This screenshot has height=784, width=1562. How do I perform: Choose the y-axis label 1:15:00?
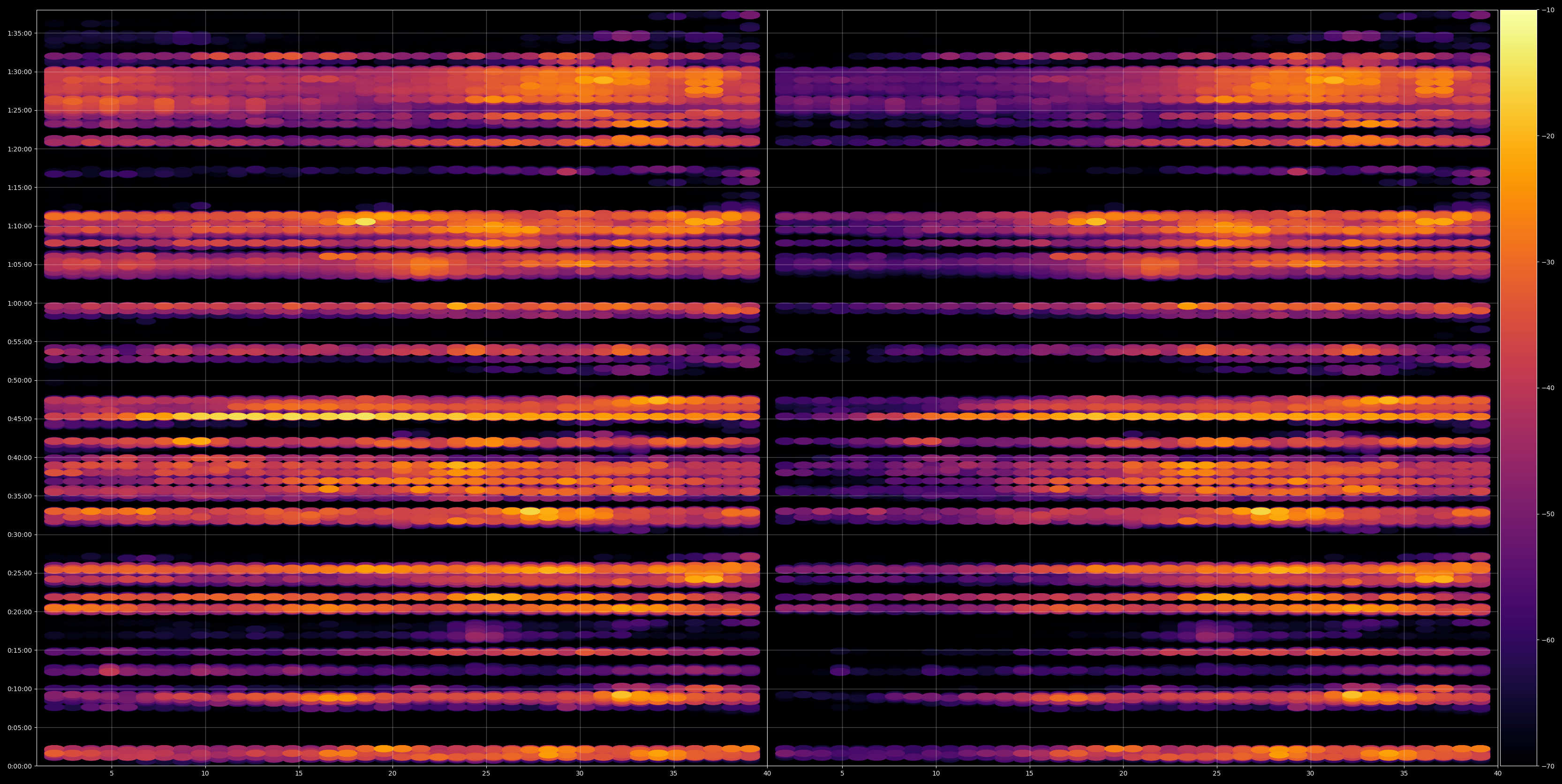(x=19, y=188)
